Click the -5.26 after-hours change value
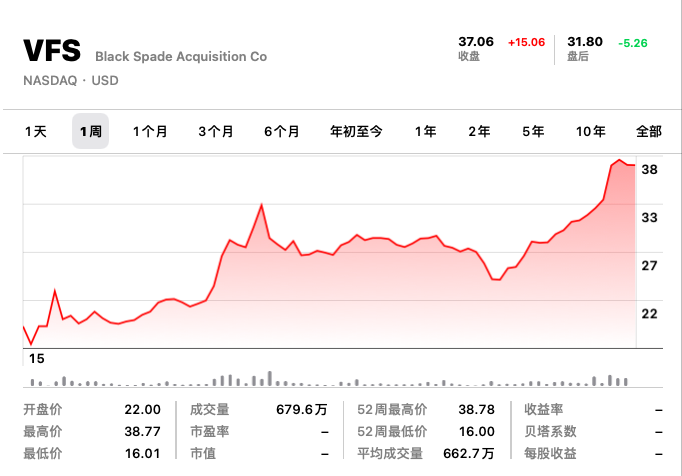The image size is (682, 476). tap(633, 42)
